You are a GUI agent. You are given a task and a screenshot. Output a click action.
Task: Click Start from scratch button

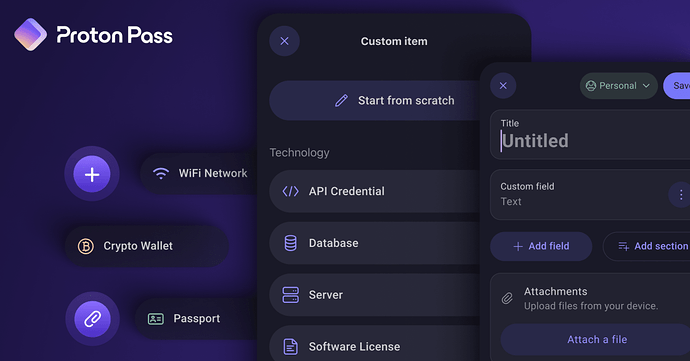coord(374,100)
